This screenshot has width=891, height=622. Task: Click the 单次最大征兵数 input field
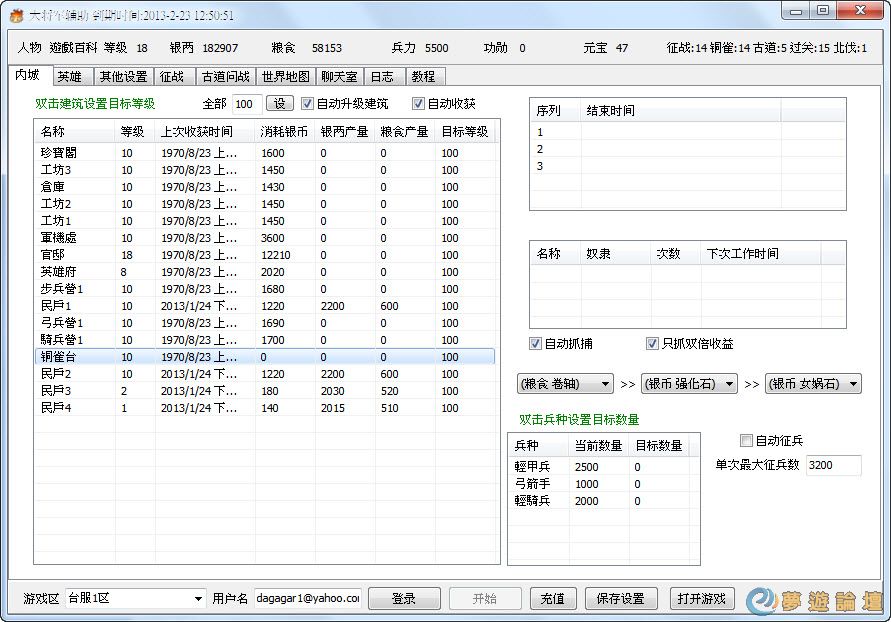tap(832, 465)
